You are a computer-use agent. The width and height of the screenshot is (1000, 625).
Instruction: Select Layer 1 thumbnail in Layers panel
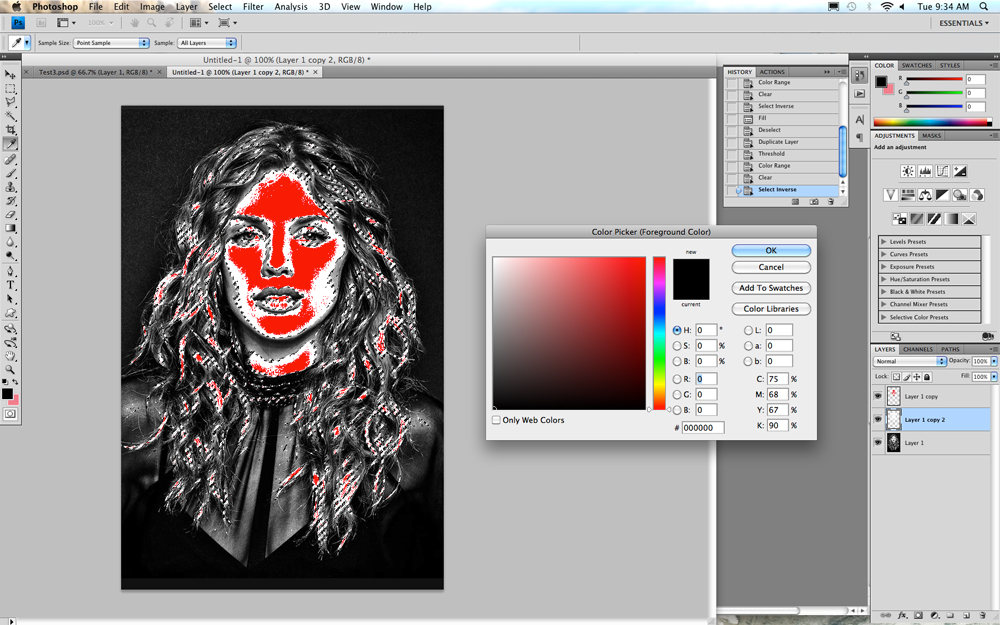pyautogui.click(x=893, y=443)
